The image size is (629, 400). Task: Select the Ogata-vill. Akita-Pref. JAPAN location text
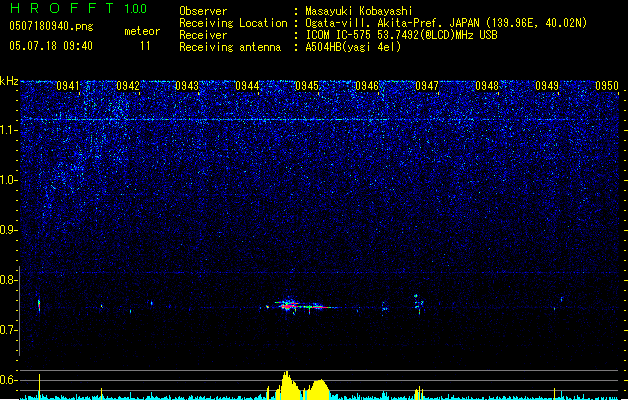446,23
